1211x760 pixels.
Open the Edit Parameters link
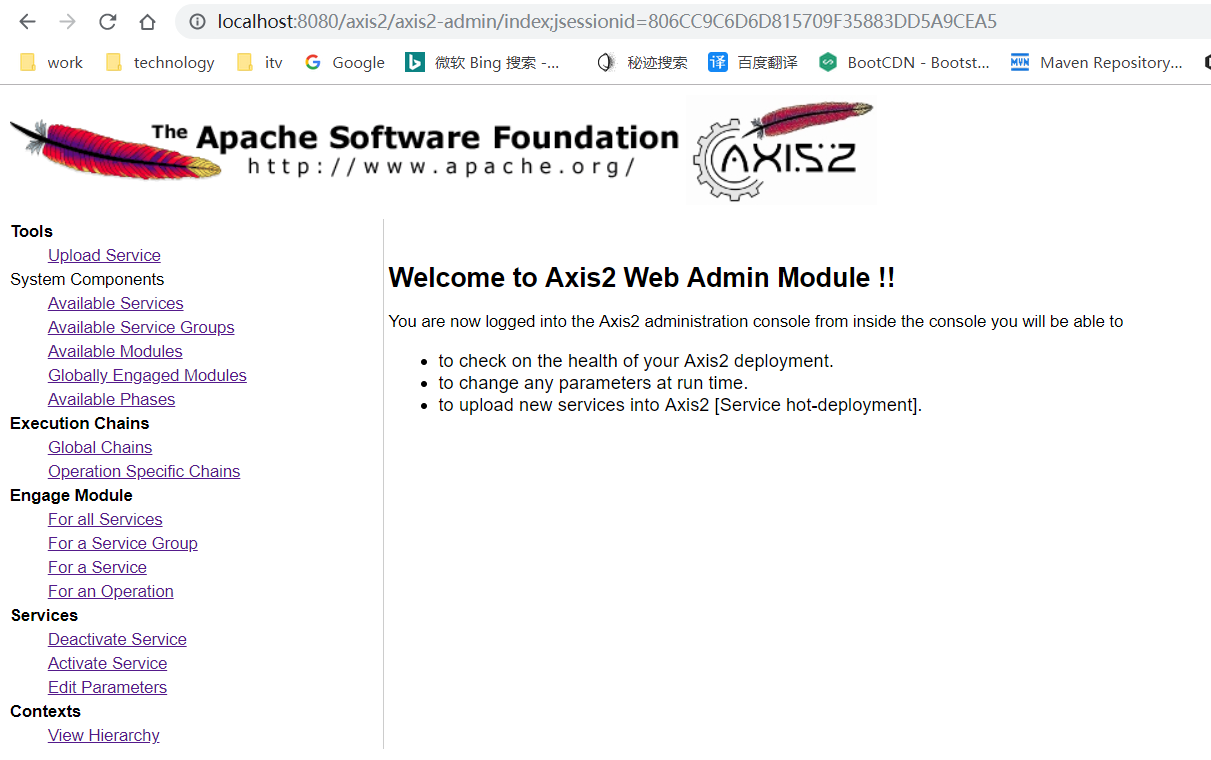pos(107,687)
